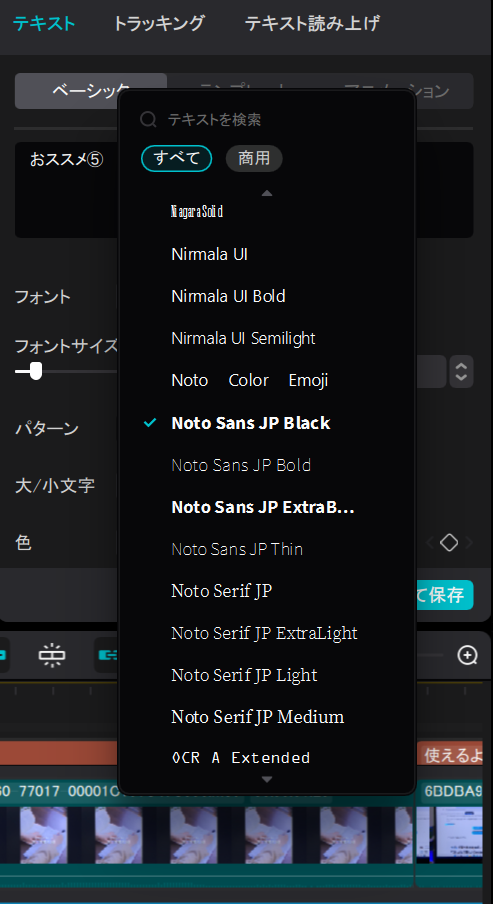Select Noto Serif JP Medium font
The image size is (493, 904).
[257, 717]
